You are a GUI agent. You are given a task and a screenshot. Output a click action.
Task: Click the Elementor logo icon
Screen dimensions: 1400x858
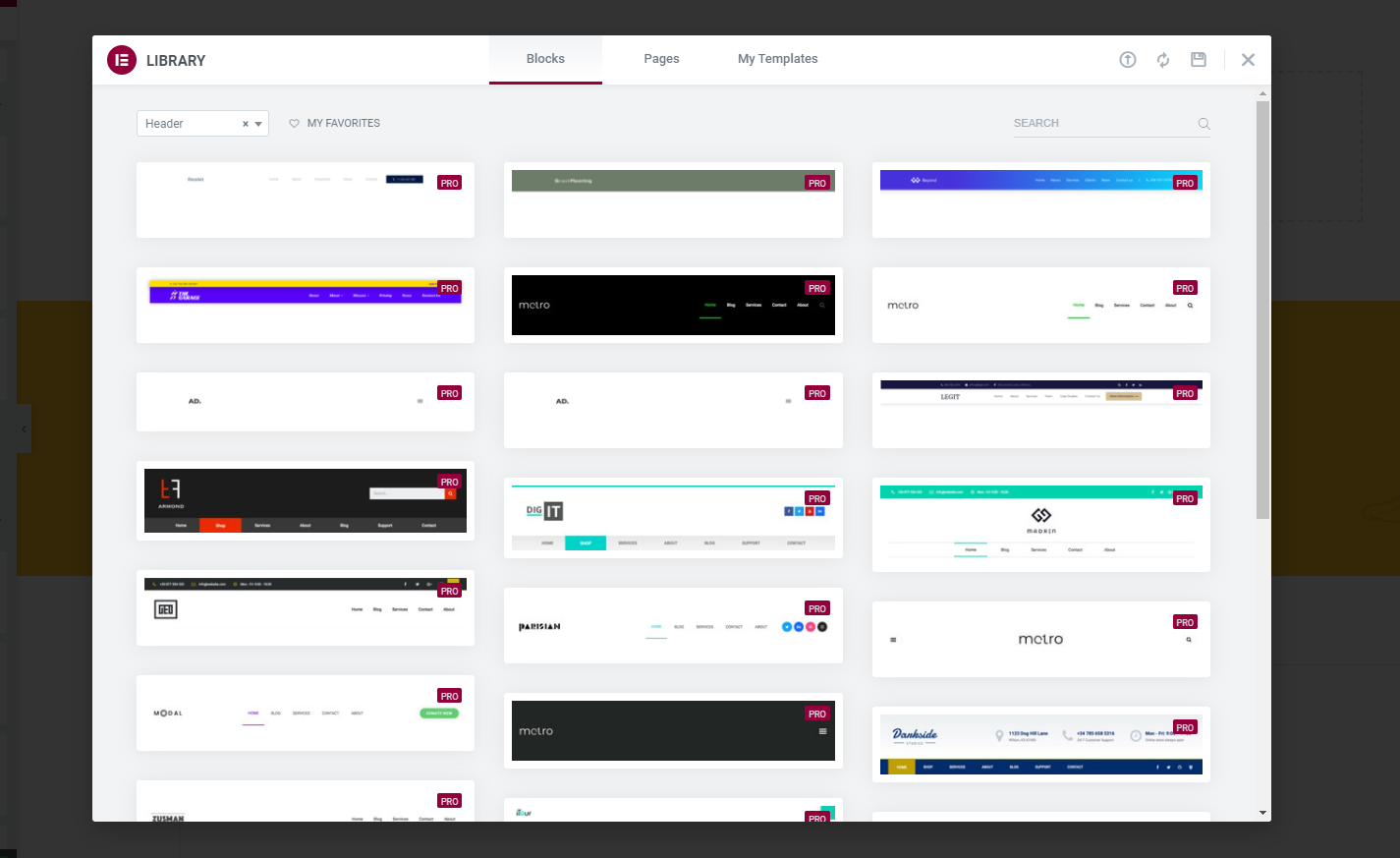(122, 60)
